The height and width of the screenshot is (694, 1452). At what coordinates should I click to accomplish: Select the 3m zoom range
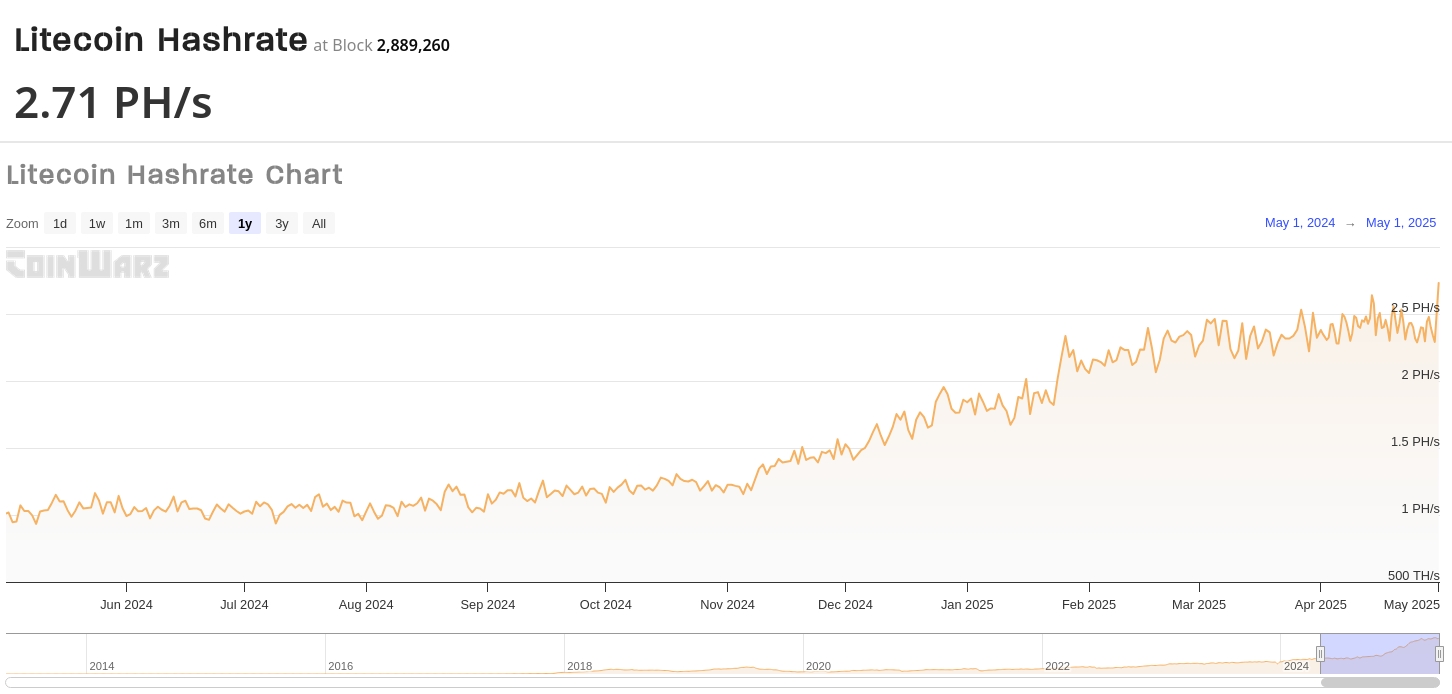tap(171, 223)
